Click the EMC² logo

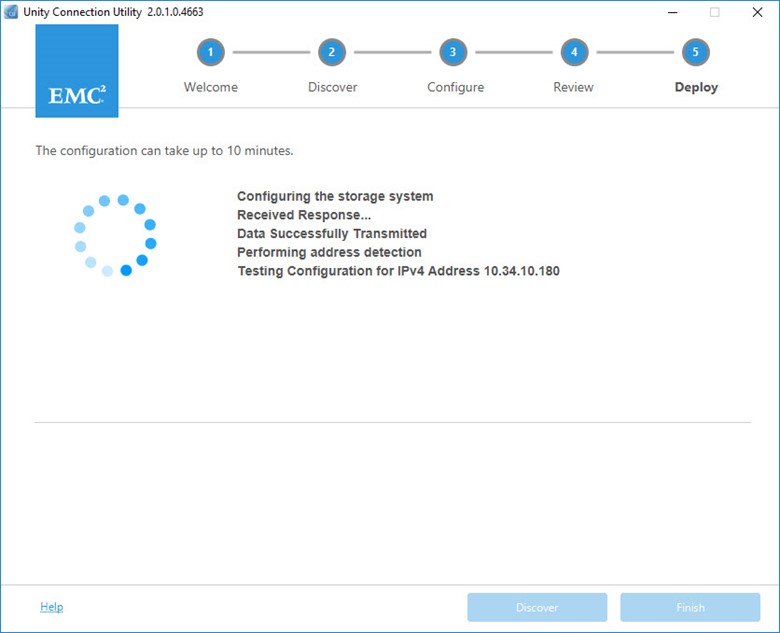[77, 71]
